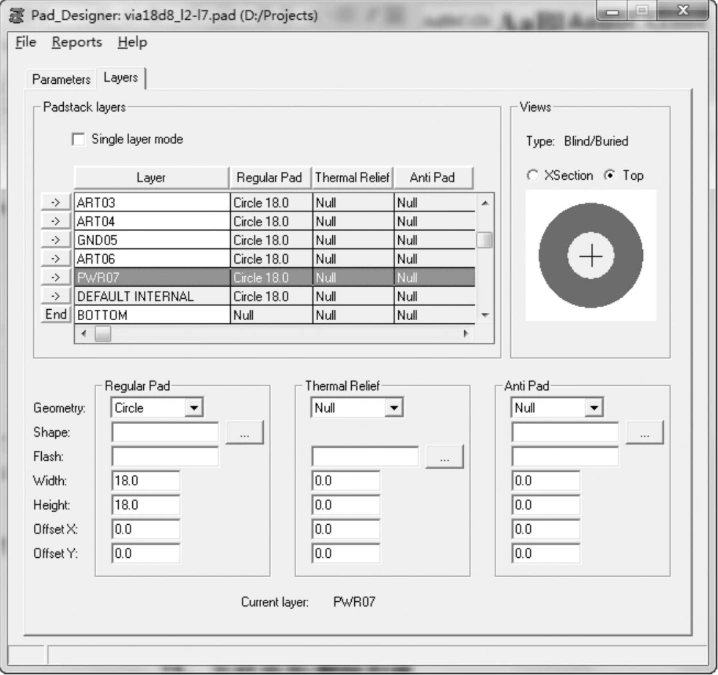Select the BOTTOM layer row
This screenshot has width=718, height=675.
[x=275, y=315]
